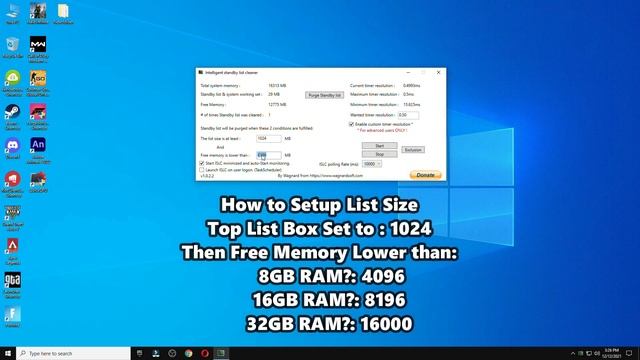This screenshot has height=360, width=640.
Task: Open the Apex Legends desktop shortcut
Action: click(x=12, y=251)
